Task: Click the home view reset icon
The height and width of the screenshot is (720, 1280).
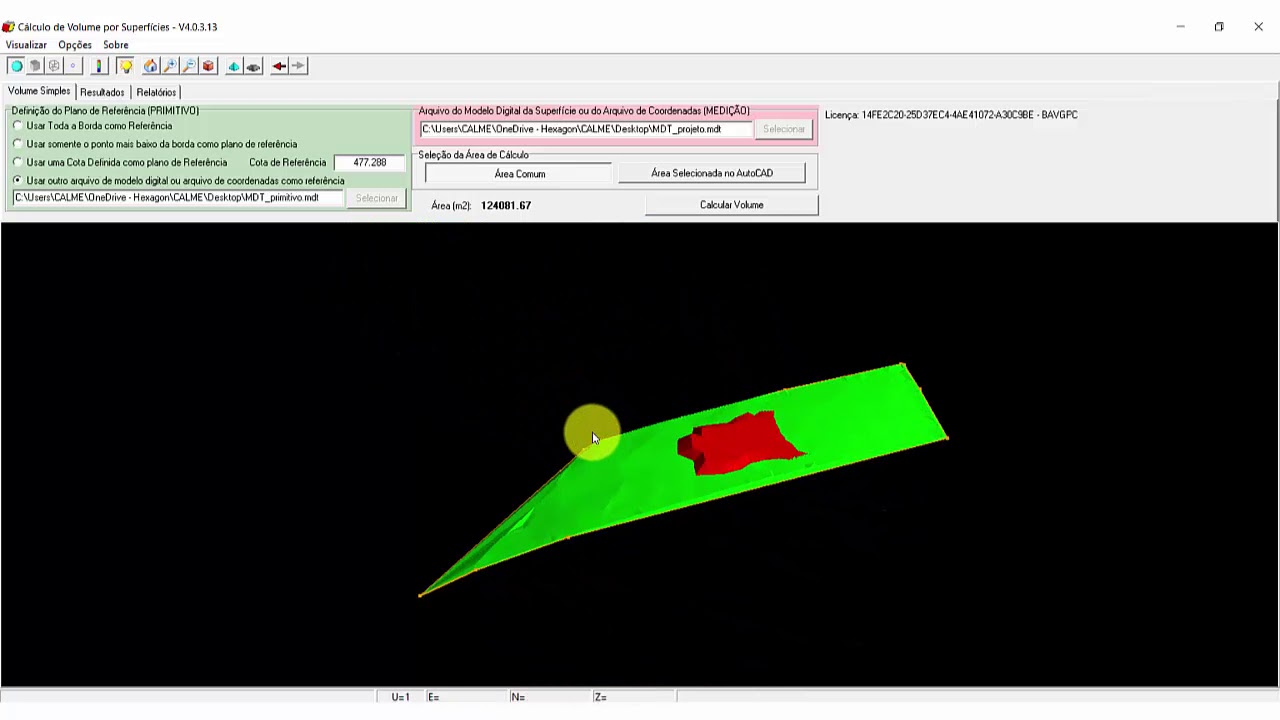Action: click(x=151, y=66)
